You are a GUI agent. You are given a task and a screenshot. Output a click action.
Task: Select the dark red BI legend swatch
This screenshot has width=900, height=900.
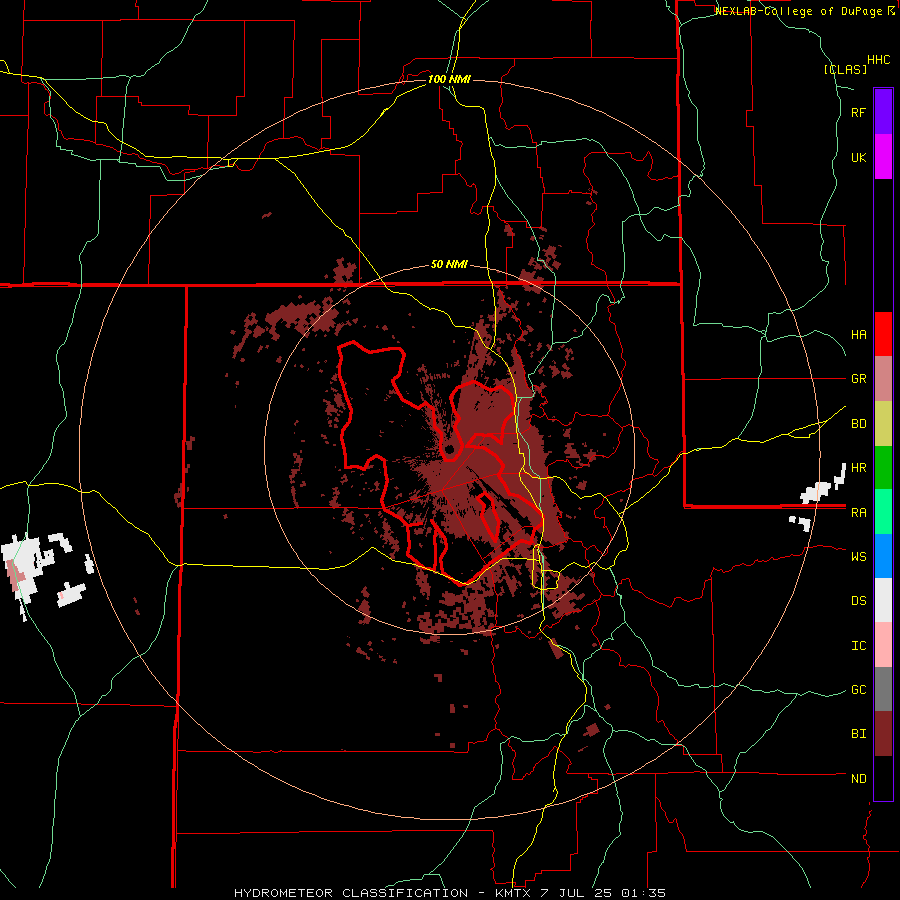coord(883,734)
